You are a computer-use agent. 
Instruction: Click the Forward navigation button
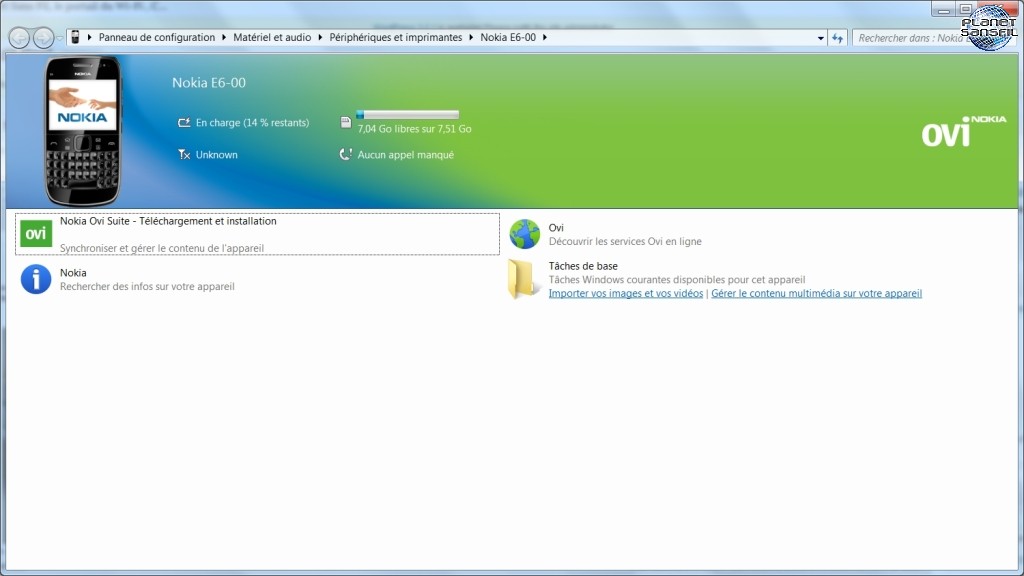point(43,38)
